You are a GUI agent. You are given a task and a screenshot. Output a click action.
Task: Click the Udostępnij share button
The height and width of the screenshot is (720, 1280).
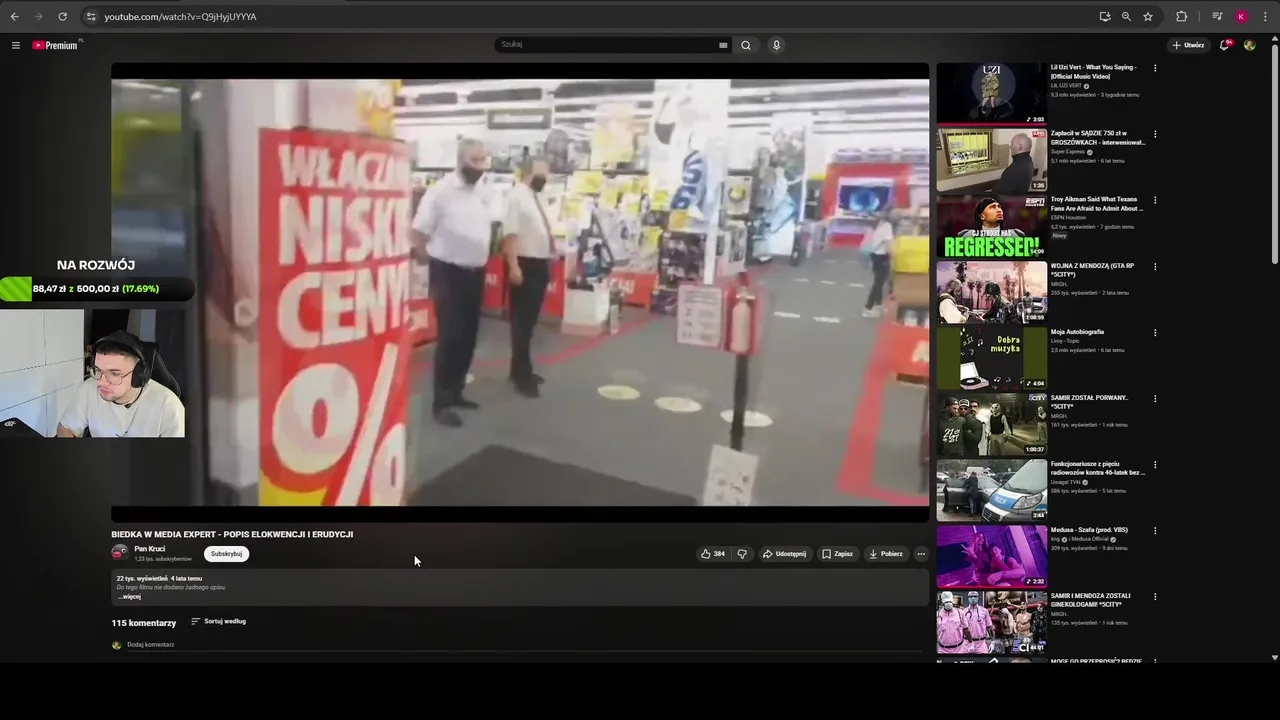click(784, 554)
